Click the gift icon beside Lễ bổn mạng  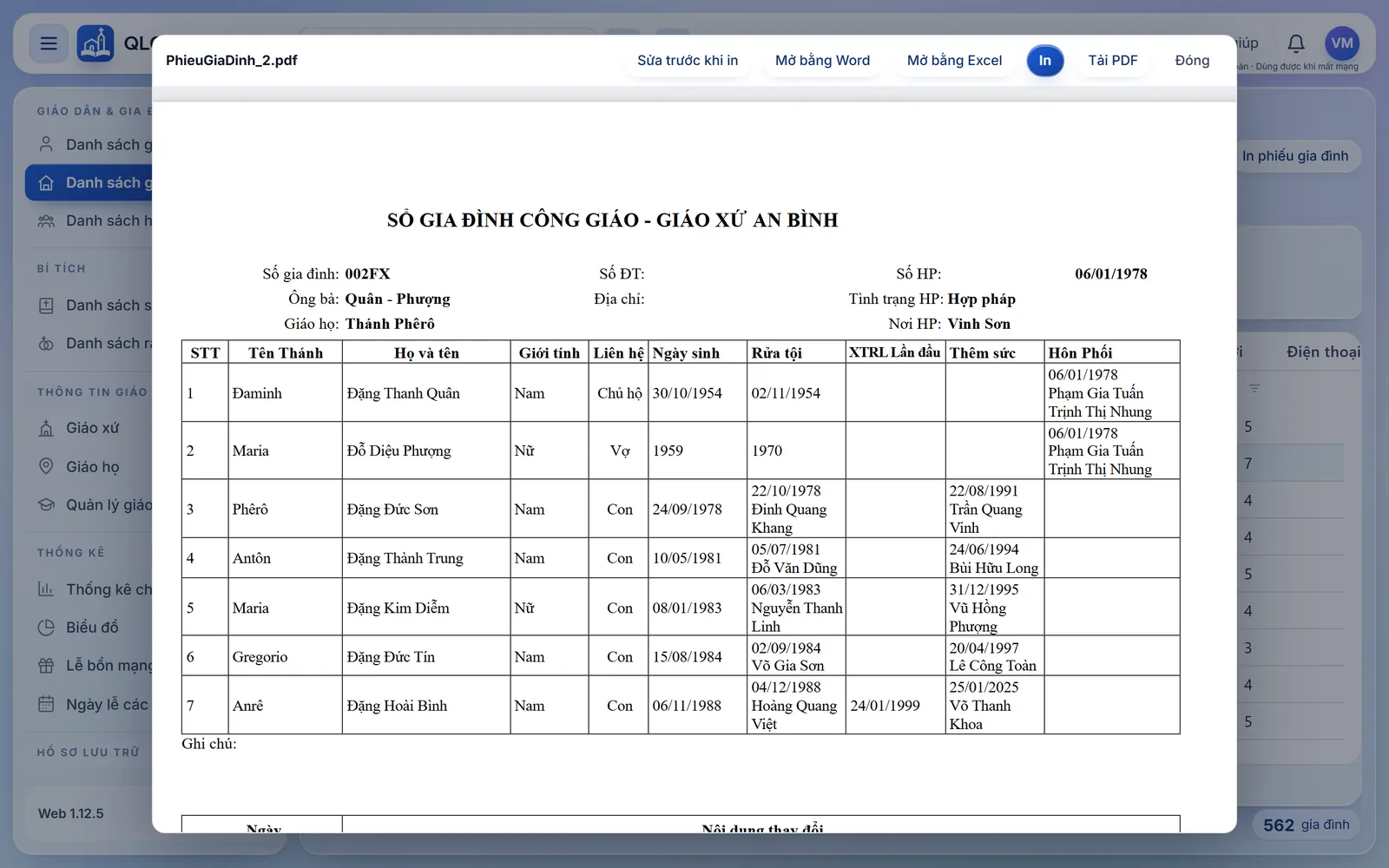(x=46, y=666)
